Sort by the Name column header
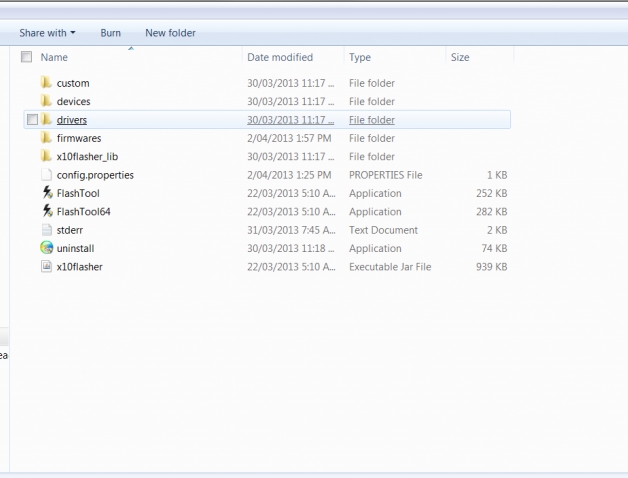628x478 pixels. (x=54, y=57)
